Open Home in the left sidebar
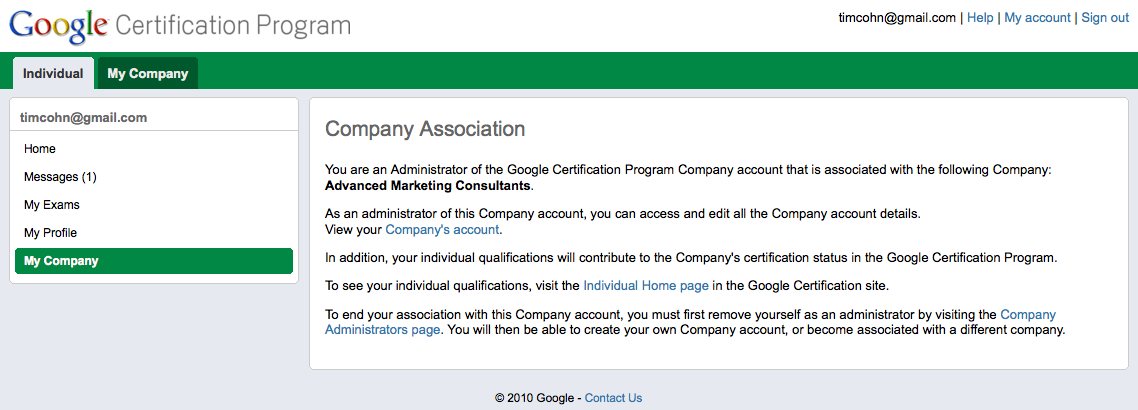The width and height of the screenshot is (1138, 410). 40,149
